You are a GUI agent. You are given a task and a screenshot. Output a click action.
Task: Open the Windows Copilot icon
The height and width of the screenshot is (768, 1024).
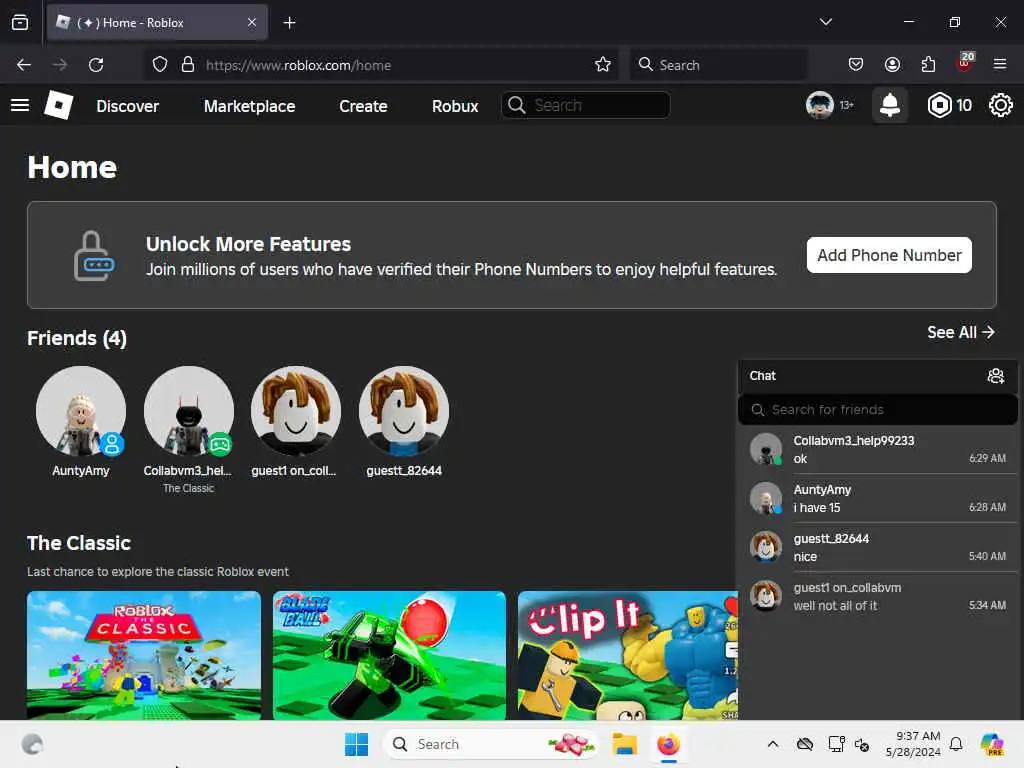tap(992, 744)
